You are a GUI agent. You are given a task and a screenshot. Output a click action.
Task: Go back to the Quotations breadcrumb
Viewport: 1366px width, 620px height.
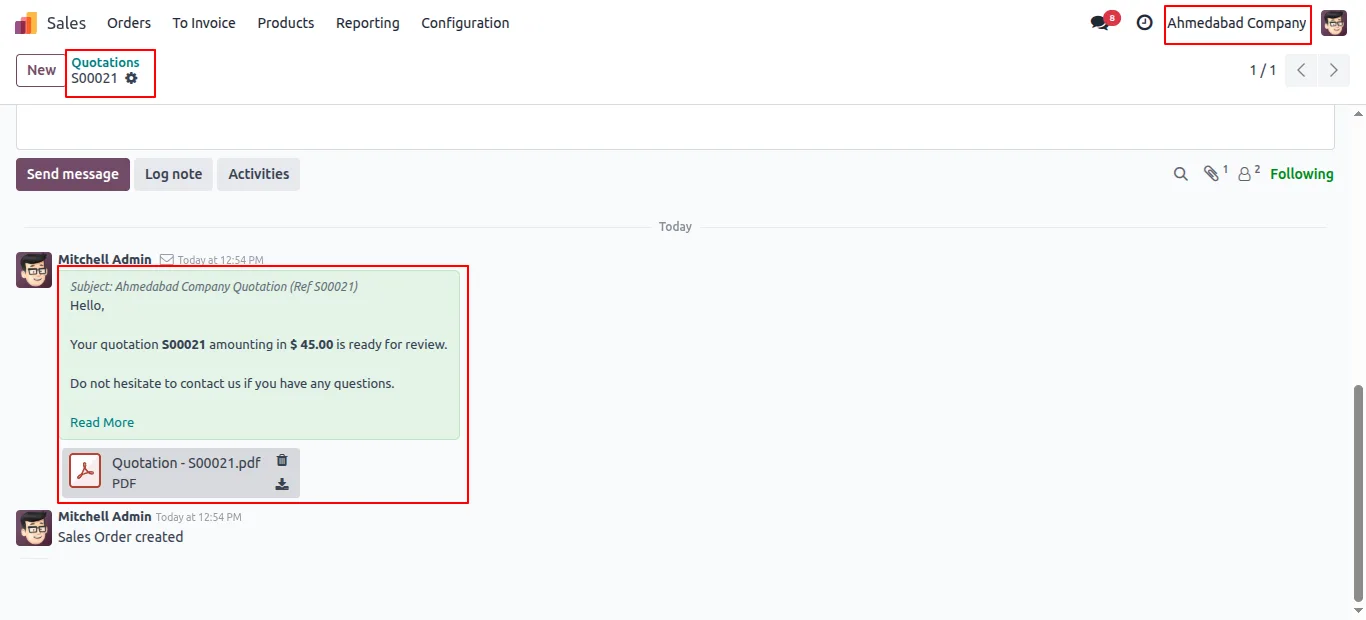pos(105,62)
